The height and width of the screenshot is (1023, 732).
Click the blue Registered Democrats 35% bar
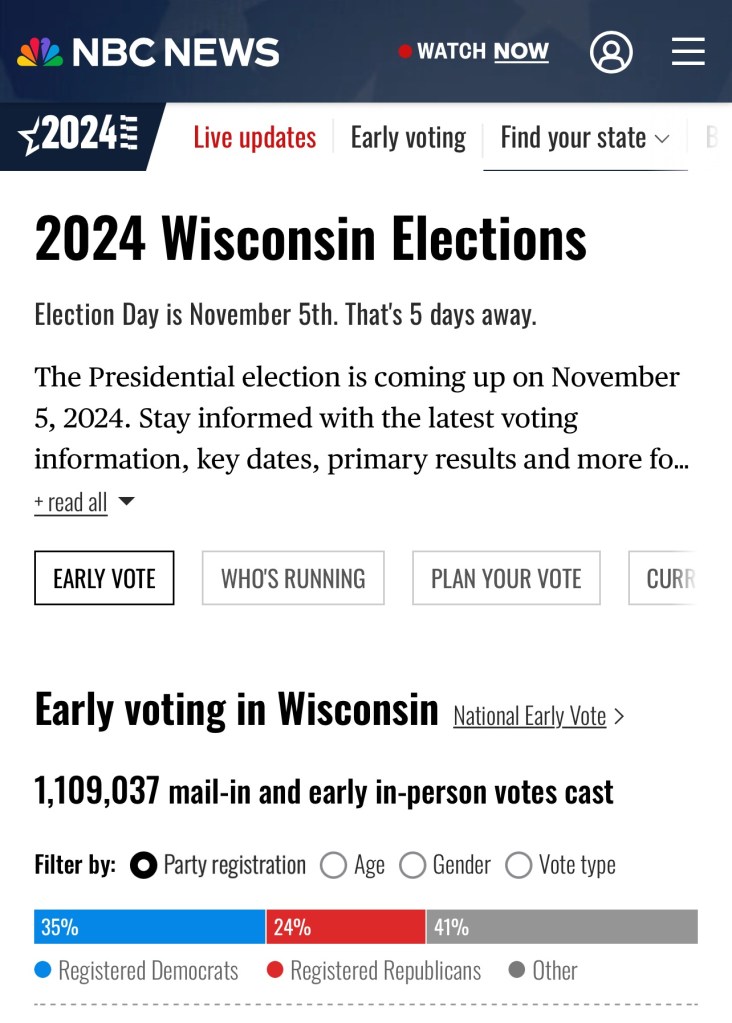pos(149,927)
